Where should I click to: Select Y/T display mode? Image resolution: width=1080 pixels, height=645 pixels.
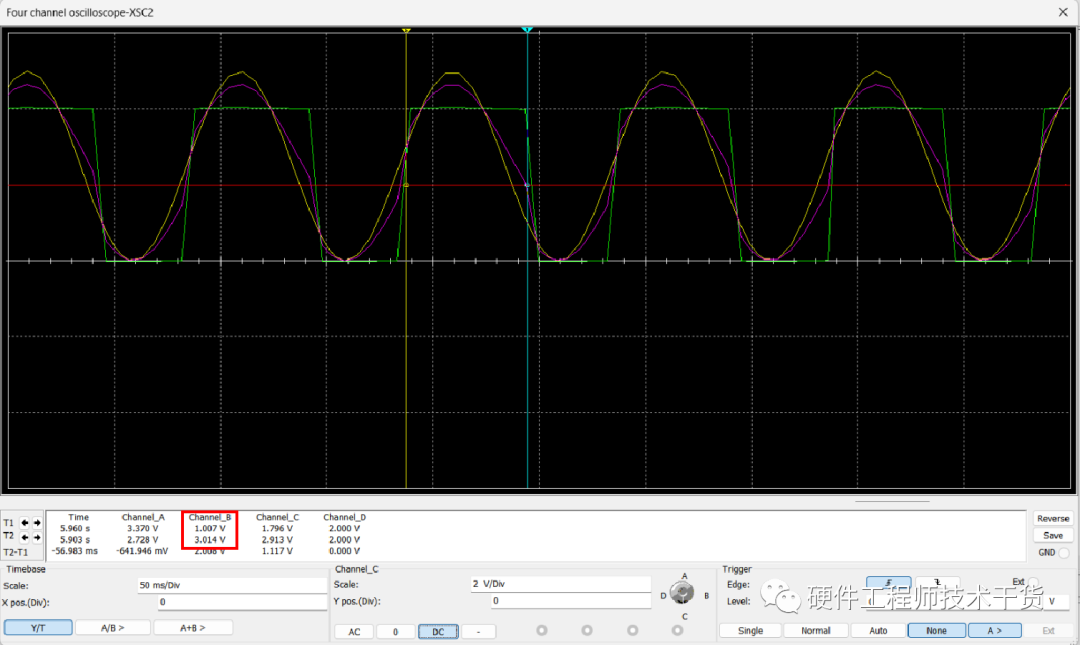click(38, 628)
